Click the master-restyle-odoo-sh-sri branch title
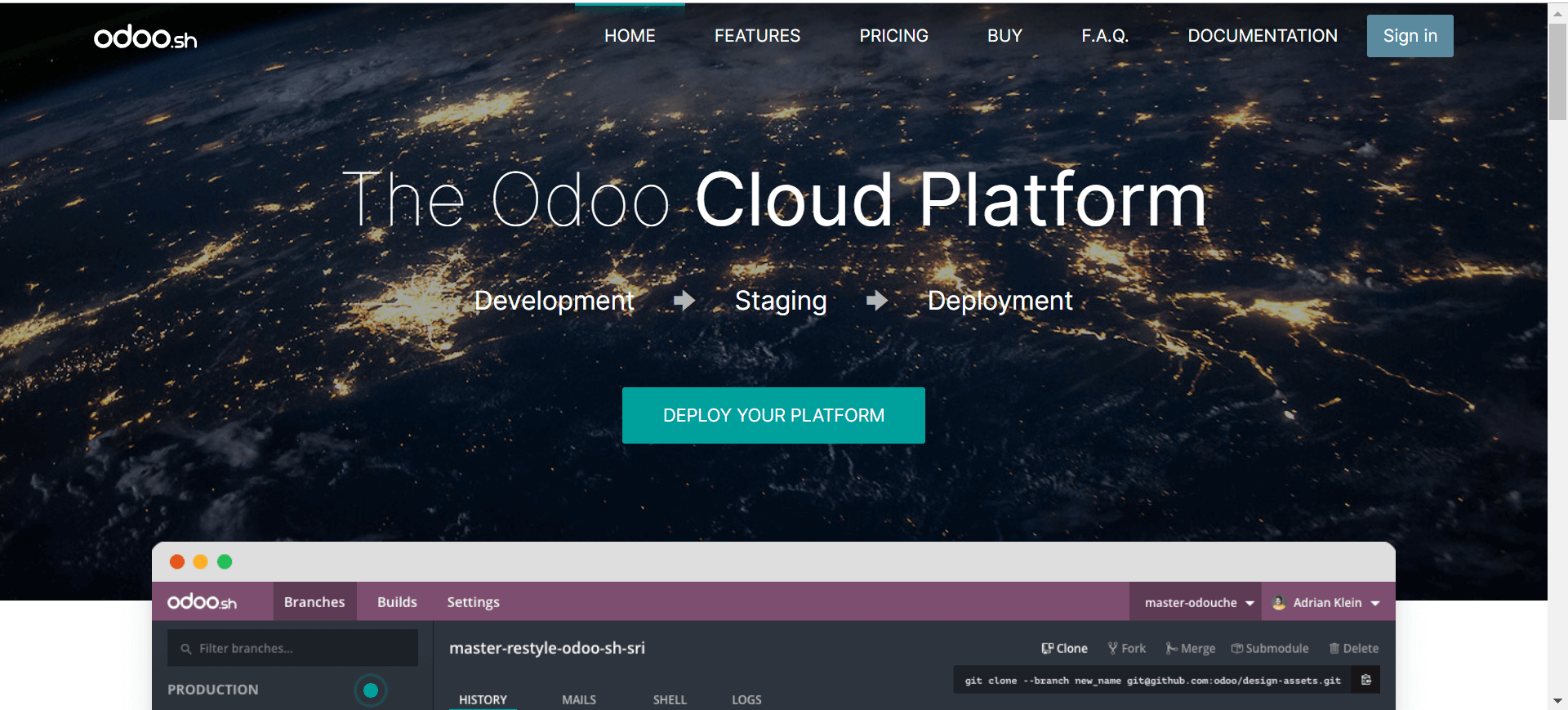The image size is (1568, 710). [547, 648]
